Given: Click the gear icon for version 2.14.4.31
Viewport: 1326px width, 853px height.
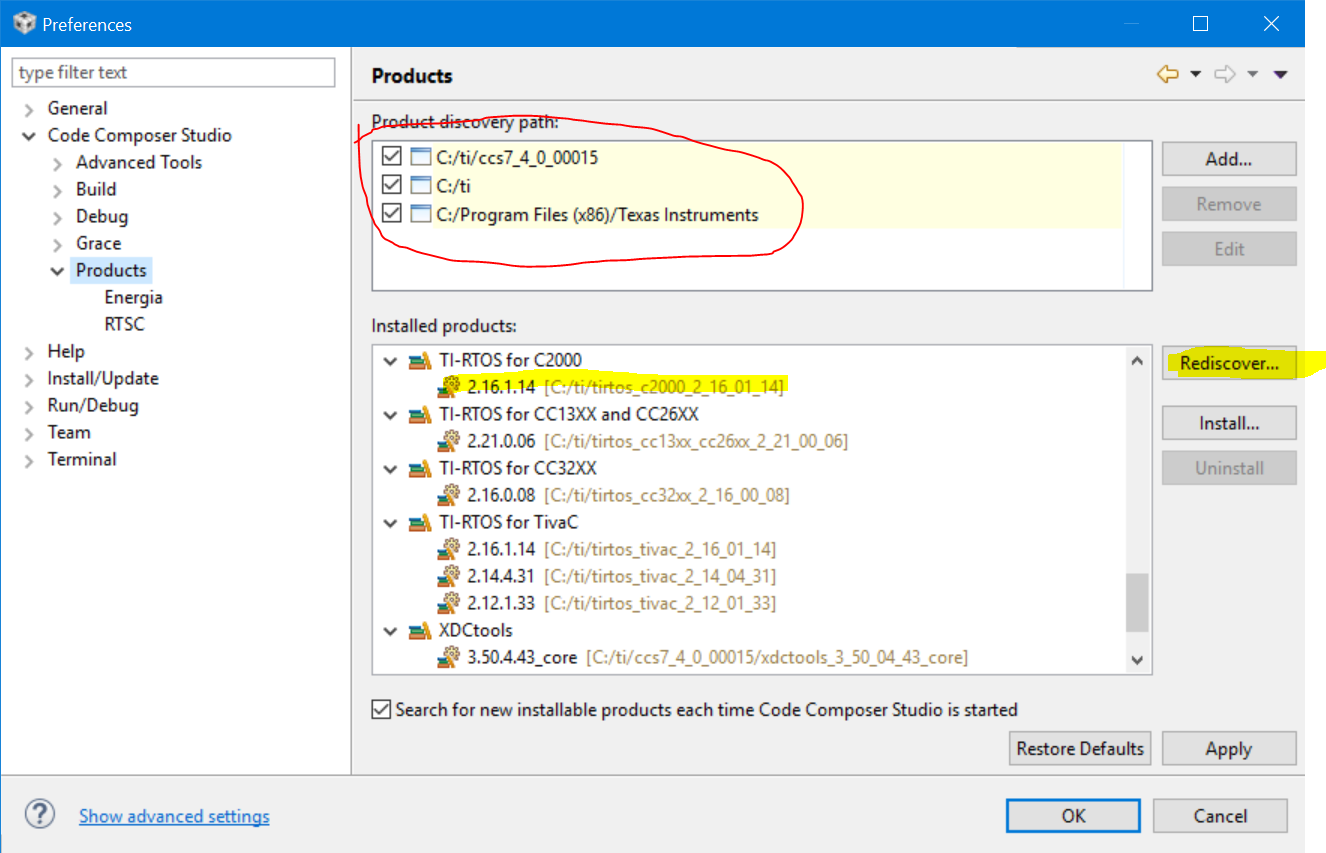Looking at the screenshot, I should click(449, 576).
